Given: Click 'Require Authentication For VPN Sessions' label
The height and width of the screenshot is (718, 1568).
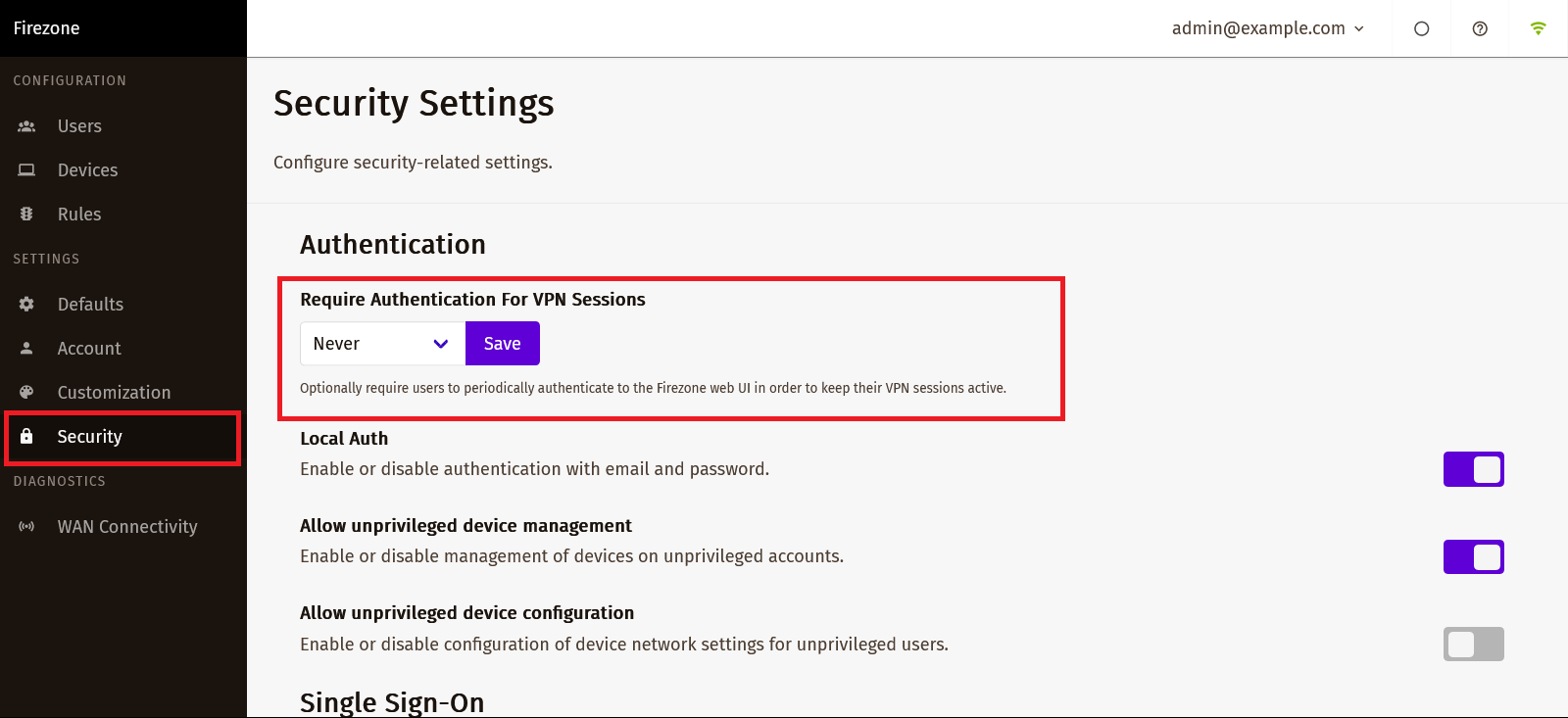Looking at the screenshot, I should pos(472,300).
